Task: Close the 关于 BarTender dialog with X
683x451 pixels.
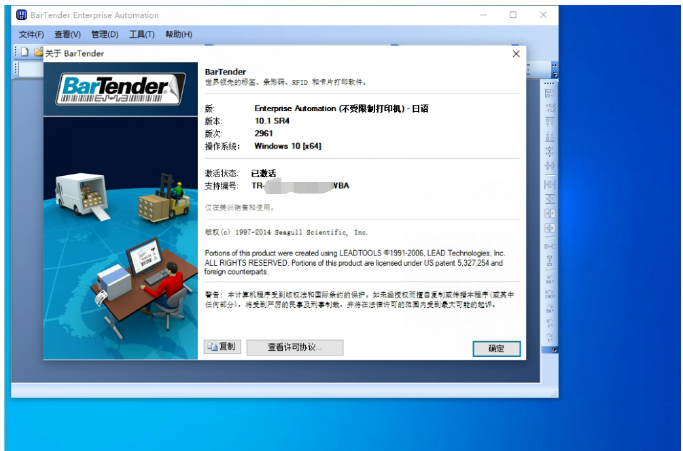Action: (x=516, y=54)
